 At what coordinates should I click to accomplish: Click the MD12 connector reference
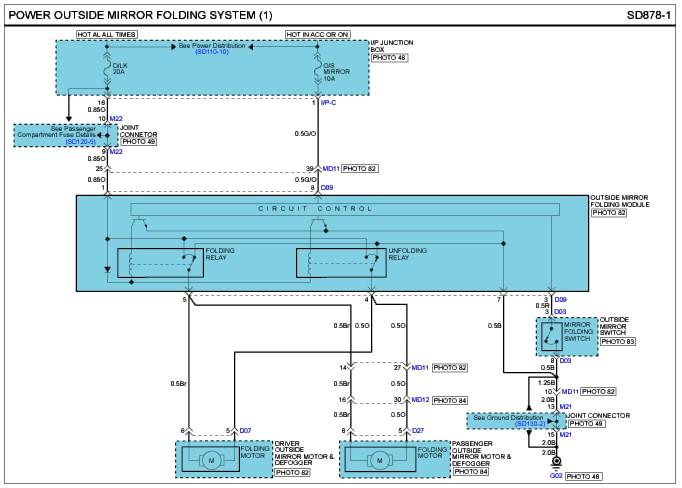coord(420,400)
